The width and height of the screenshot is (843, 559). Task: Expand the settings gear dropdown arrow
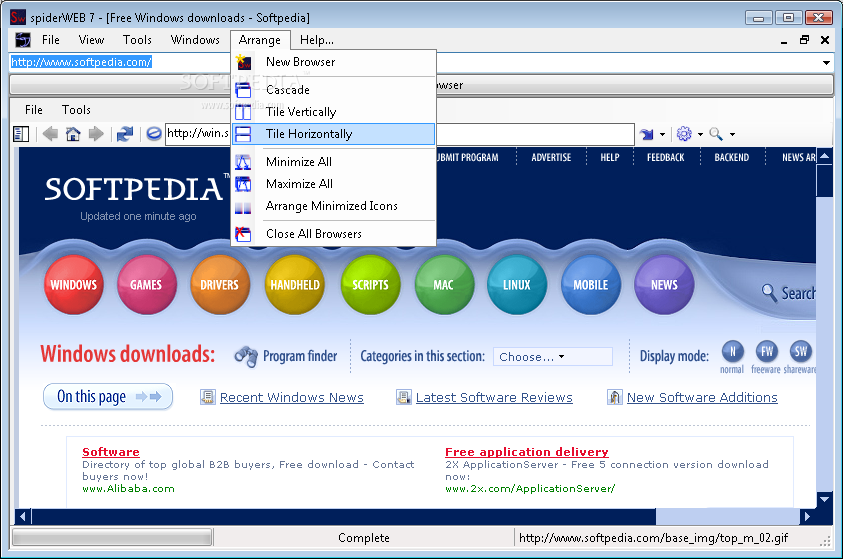click(700, 134)
